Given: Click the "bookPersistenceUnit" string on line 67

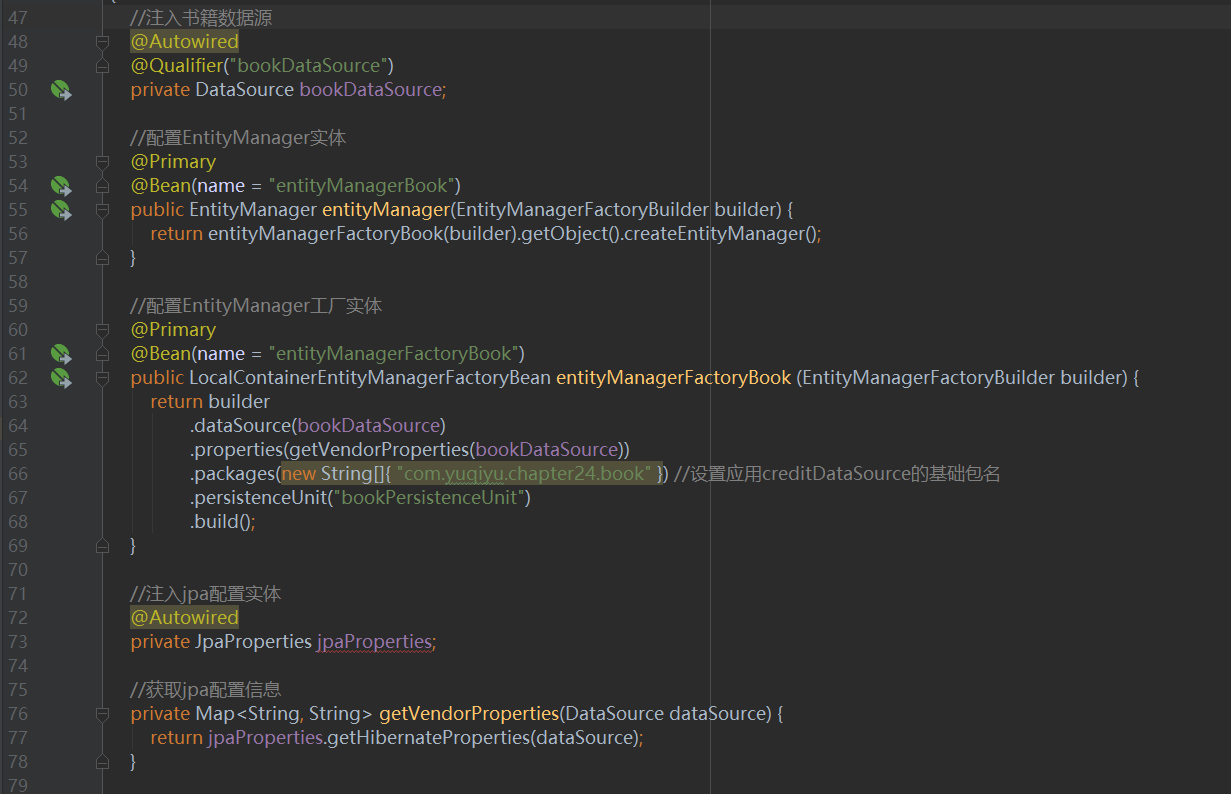Looking at the screenshot, I should point(433,498).
